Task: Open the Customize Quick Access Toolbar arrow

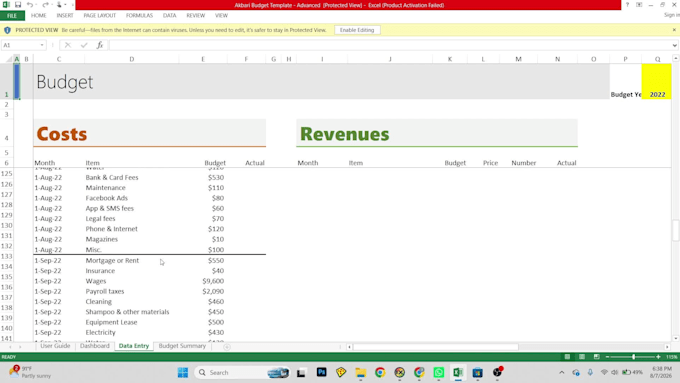Action: (x=72, y=5)
